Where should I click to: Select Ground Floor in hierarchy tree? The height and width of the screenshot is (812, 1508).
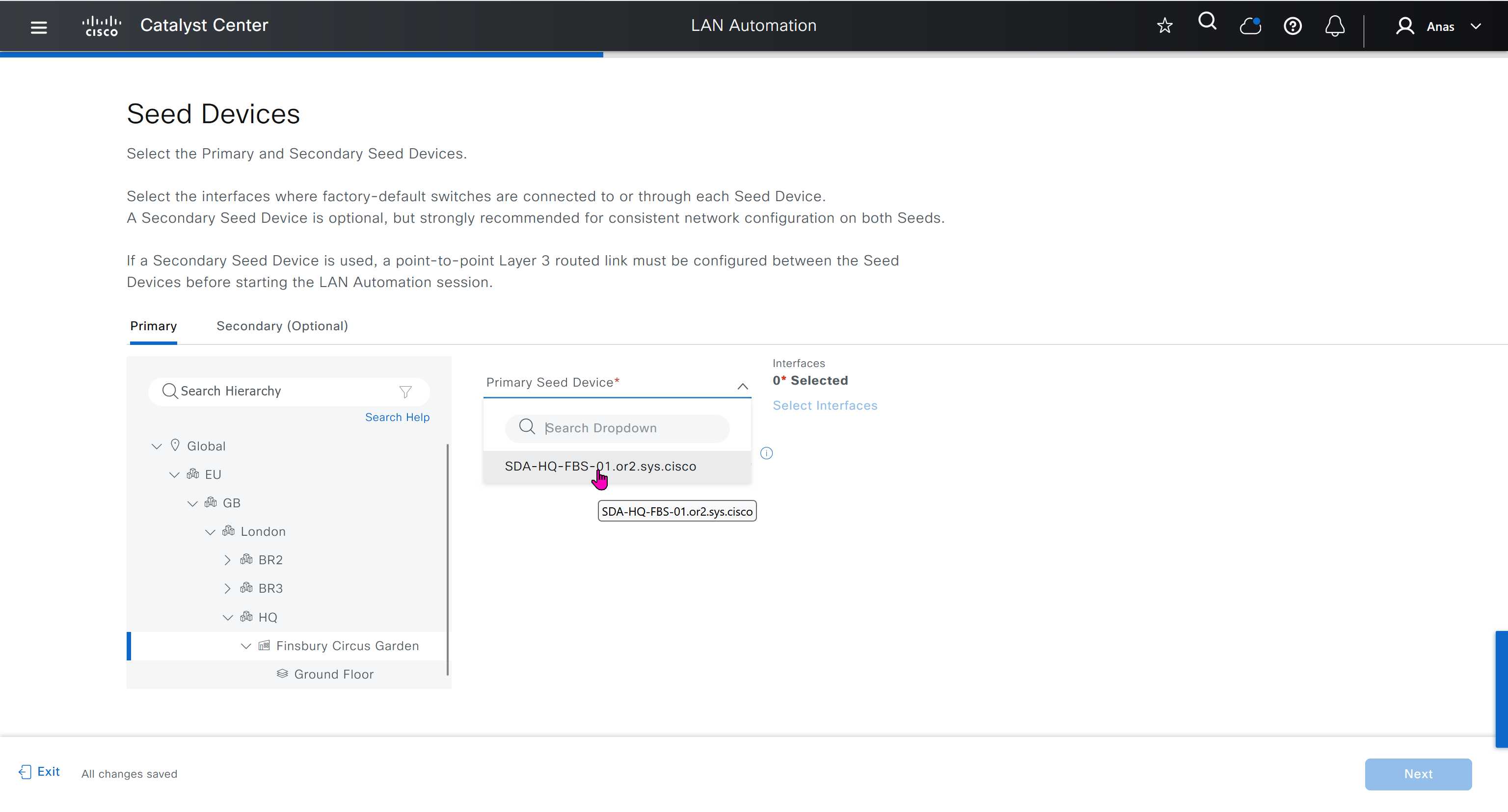pyautogui.click(x=333, y=674)
